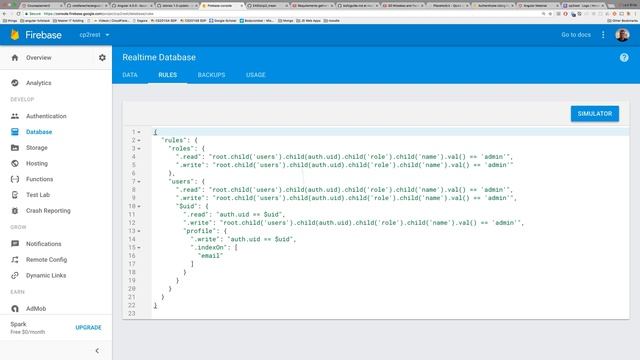The height and width of the screenshot is (360, 640).
Task: Click the Firebase flame logo
Action: [x=15, y=35]
